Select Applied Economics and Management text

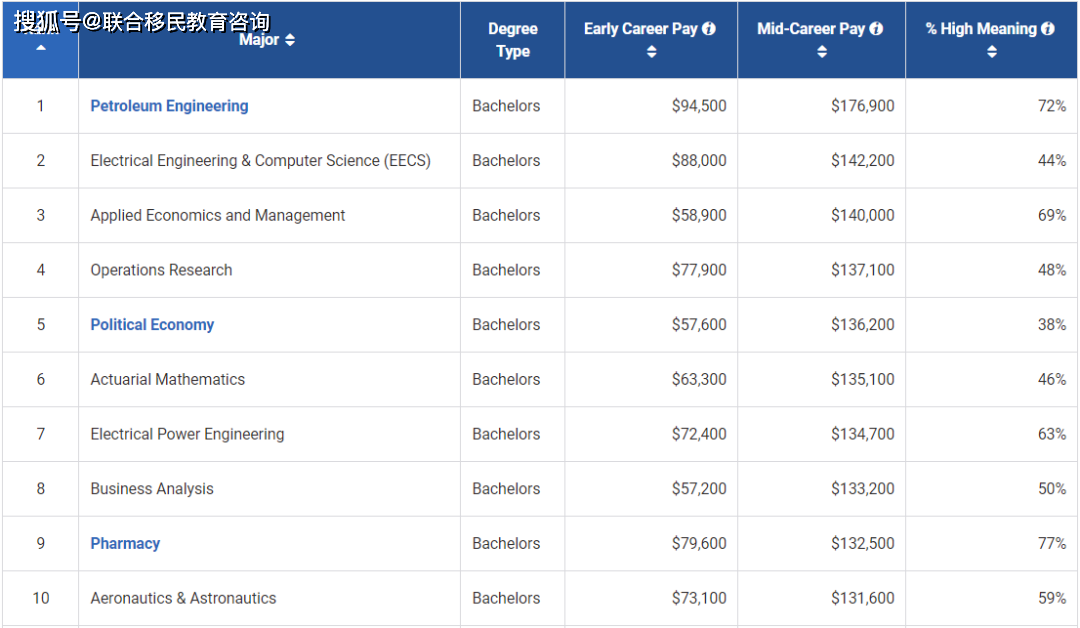pyautogui.click(x=218, y=216)
